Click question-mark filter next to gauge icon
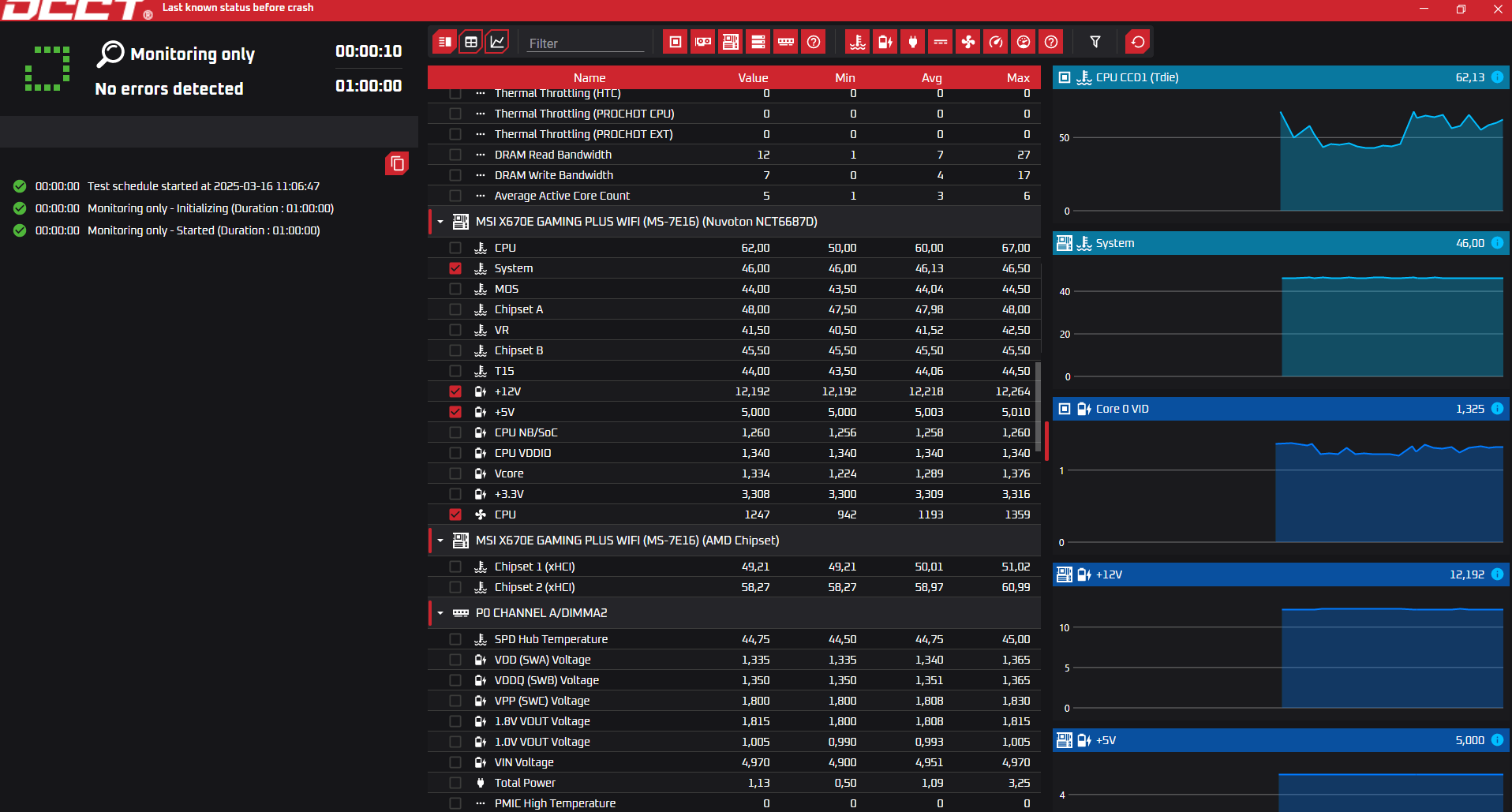Screen dimensions: 1512x812 pyautogui.click(x=1051, y=42)
